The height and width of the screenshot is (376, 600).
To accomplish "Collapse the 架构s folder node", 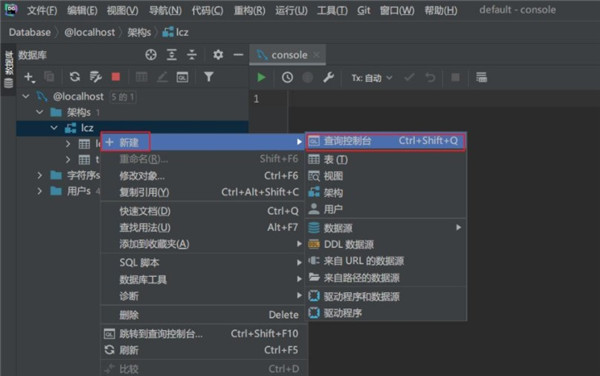I will coord(39,112).
